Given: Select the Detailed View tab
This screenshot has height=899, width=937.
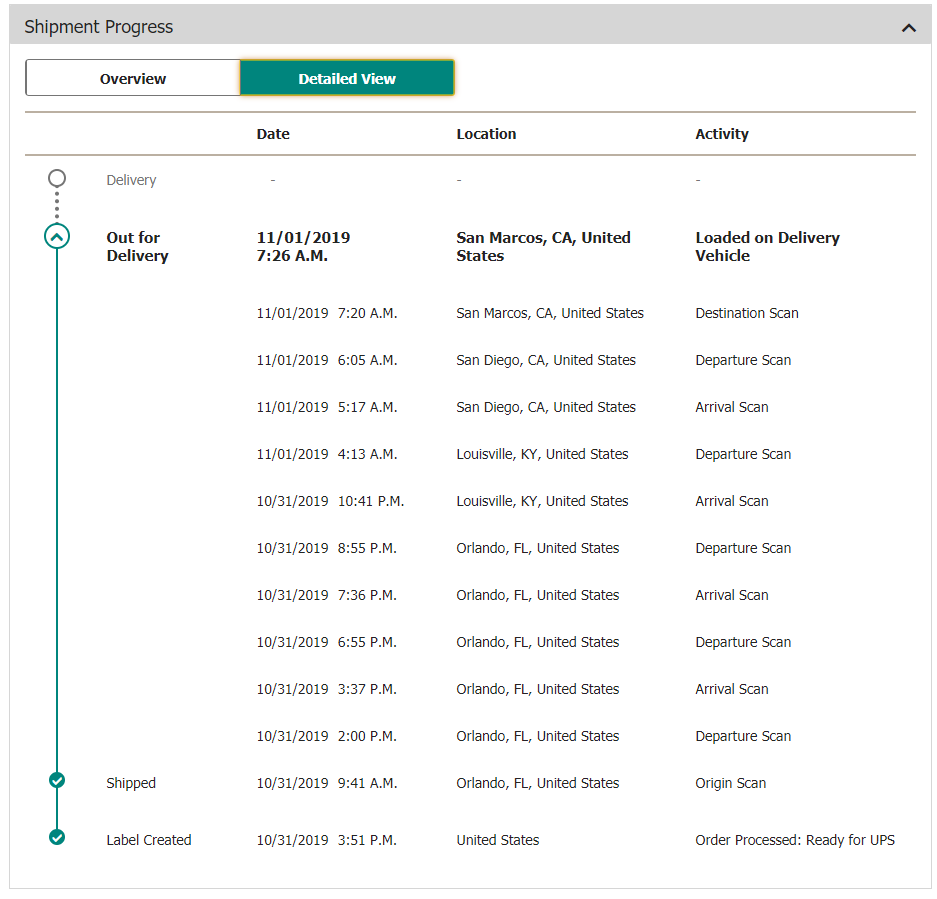Looking at the screenshot, I should 347,78.
